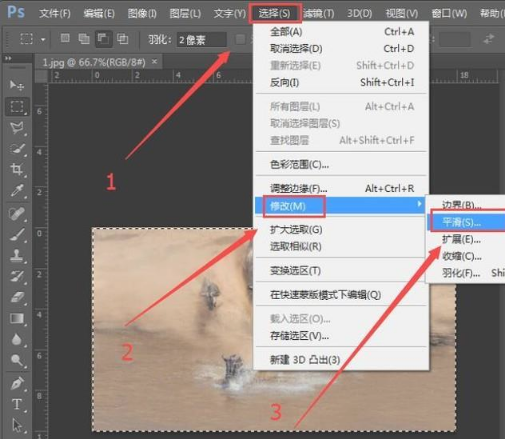Screen dimensions: 505x439
Task: Choose 选取相似(R) menu entry
Action: [341, 247]
